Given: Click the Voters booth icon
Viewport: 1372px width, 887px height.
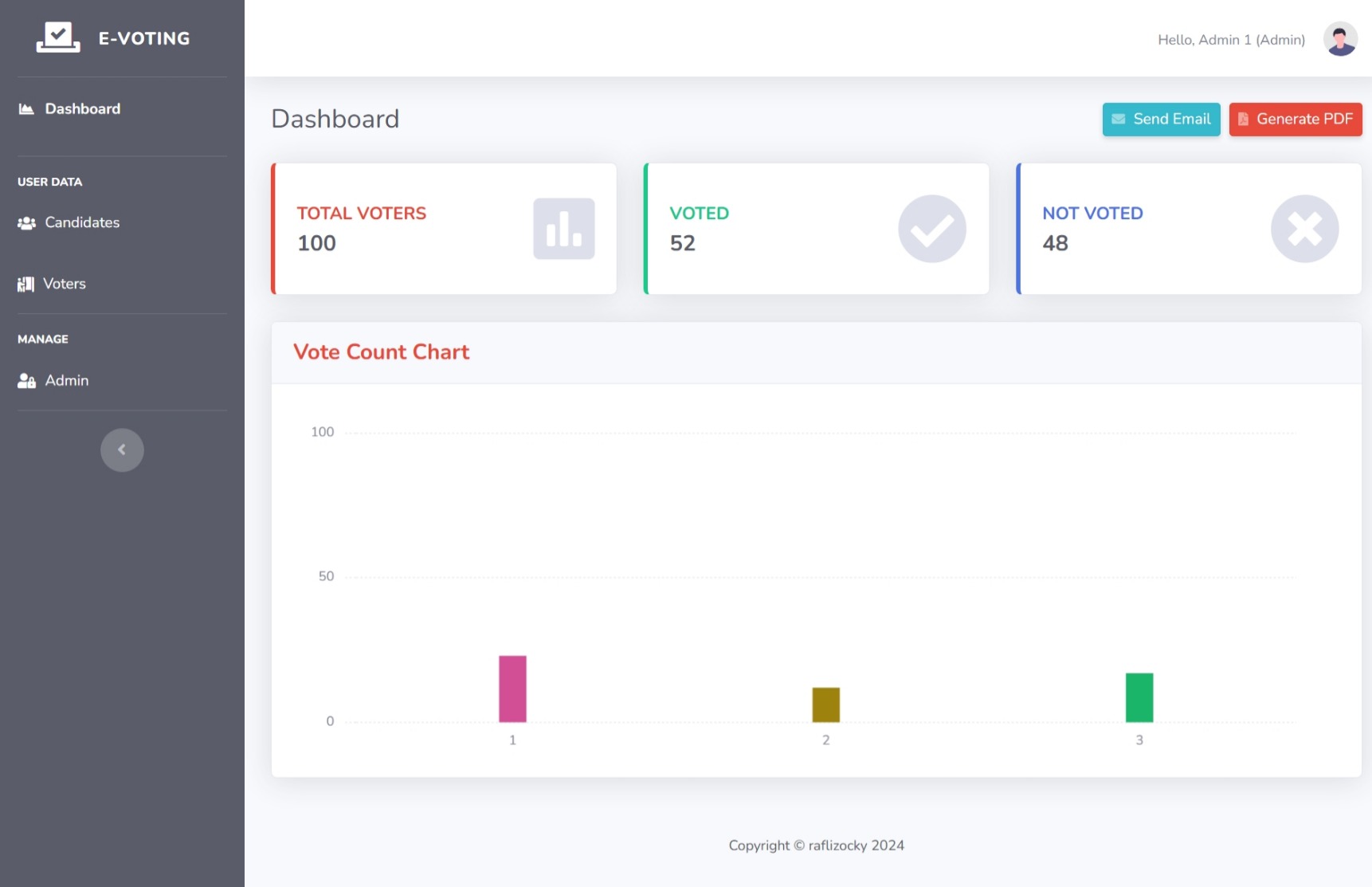Looking at the screenshot, I should click(x=25, y=285).
